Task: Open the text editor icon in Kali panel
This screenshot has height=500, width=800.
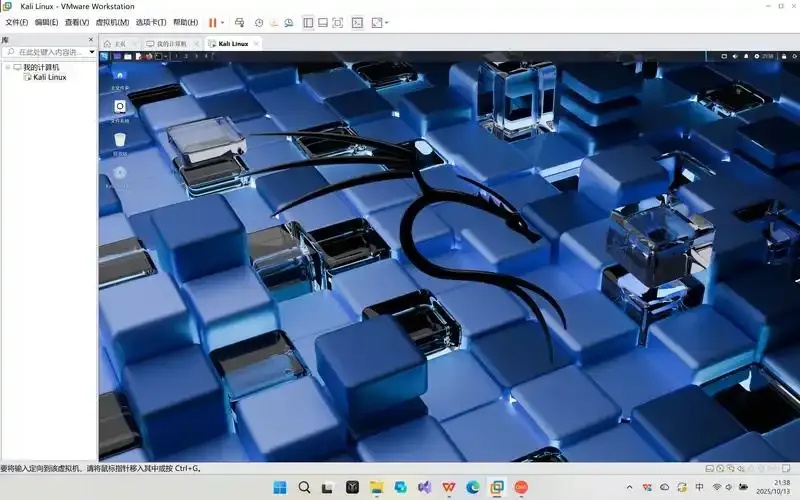Action: pyautogui.click(x=138, y=56)
